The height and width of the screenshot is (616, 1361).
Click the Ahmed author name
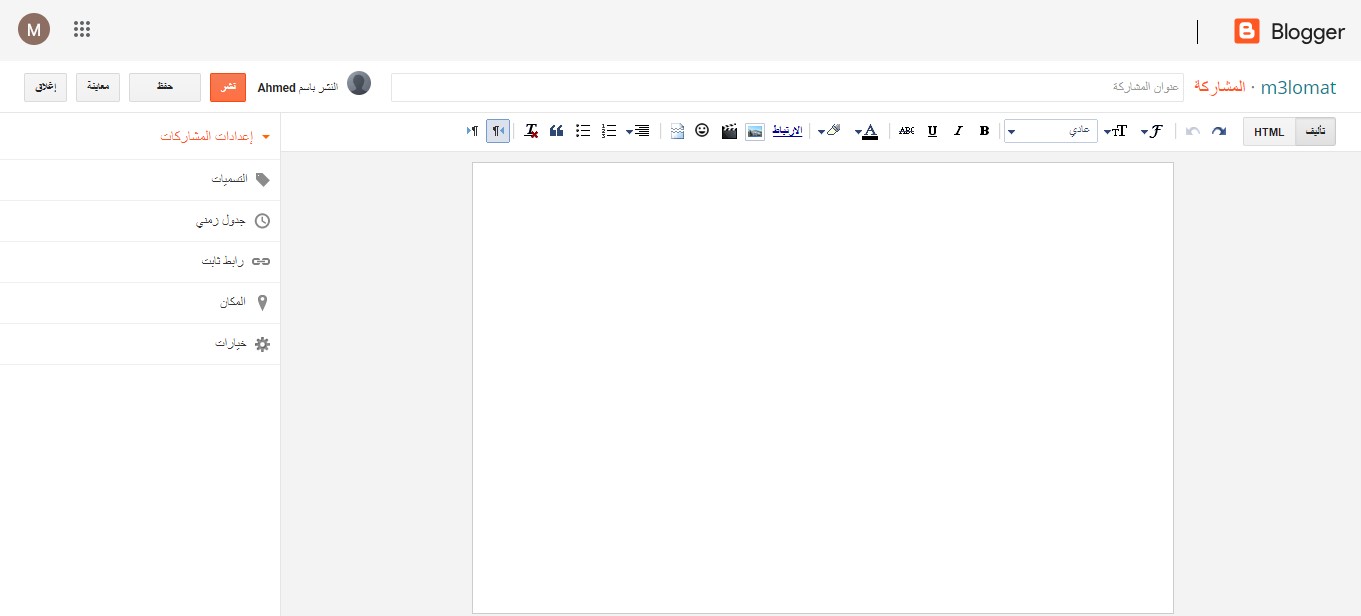(277, 88)
